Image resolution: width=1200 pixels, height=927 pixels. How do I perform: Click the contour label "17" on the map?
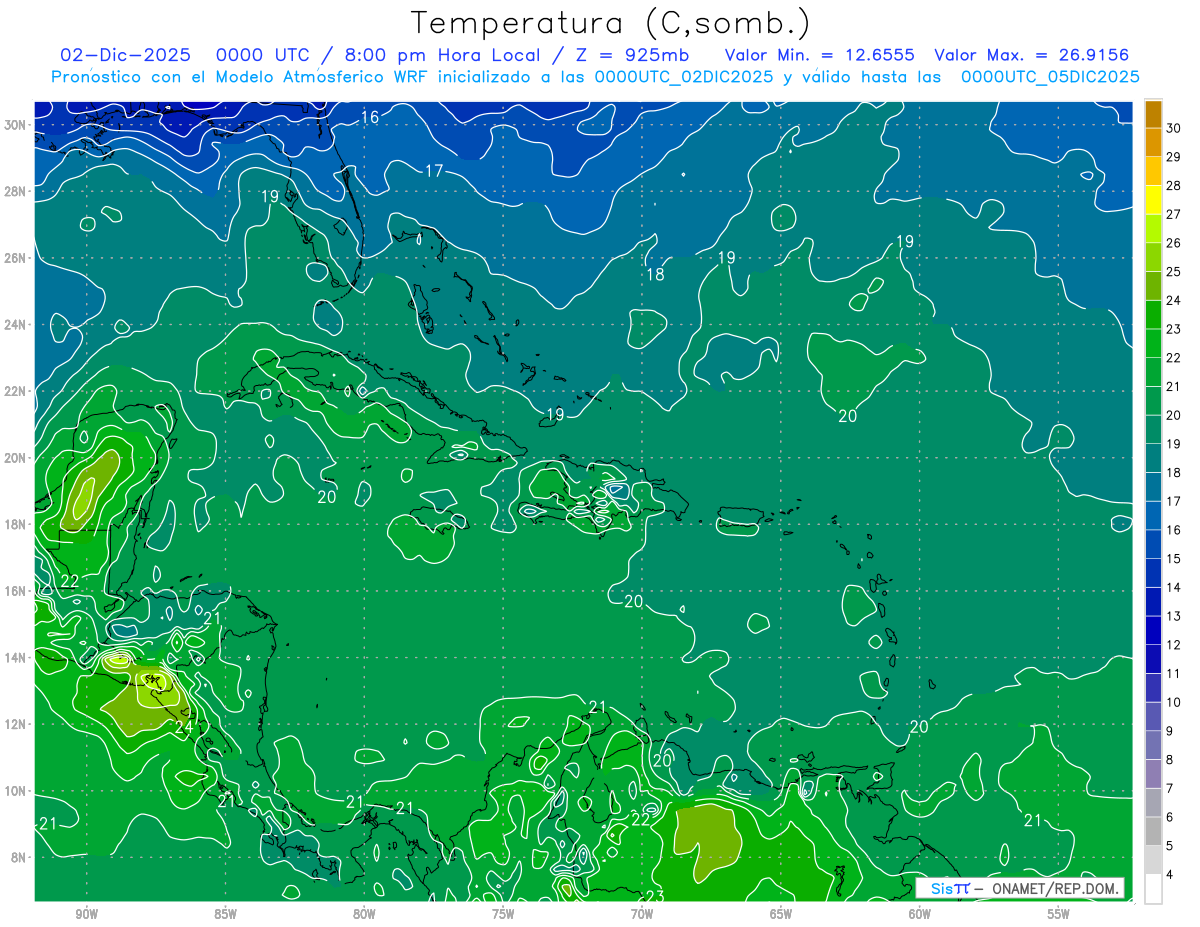coord(434,171)
